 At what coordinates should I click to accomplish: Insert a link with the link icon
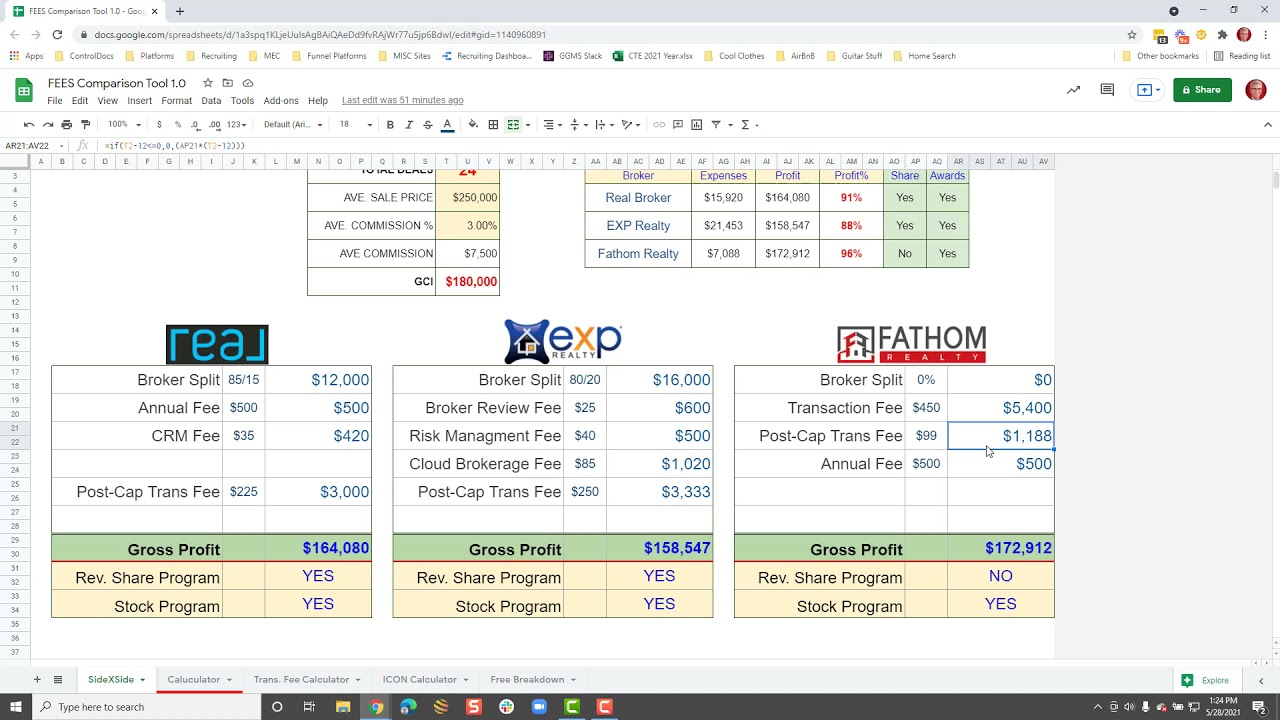659,125
